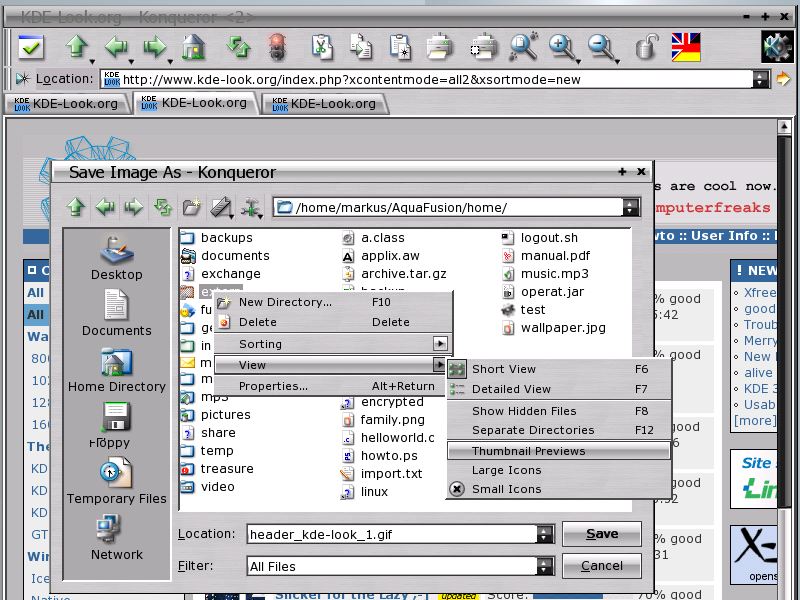This screenshot has width=800, height=600.
Task: Open the Save dialog path dropdown
Action: (x=630, y=207)
